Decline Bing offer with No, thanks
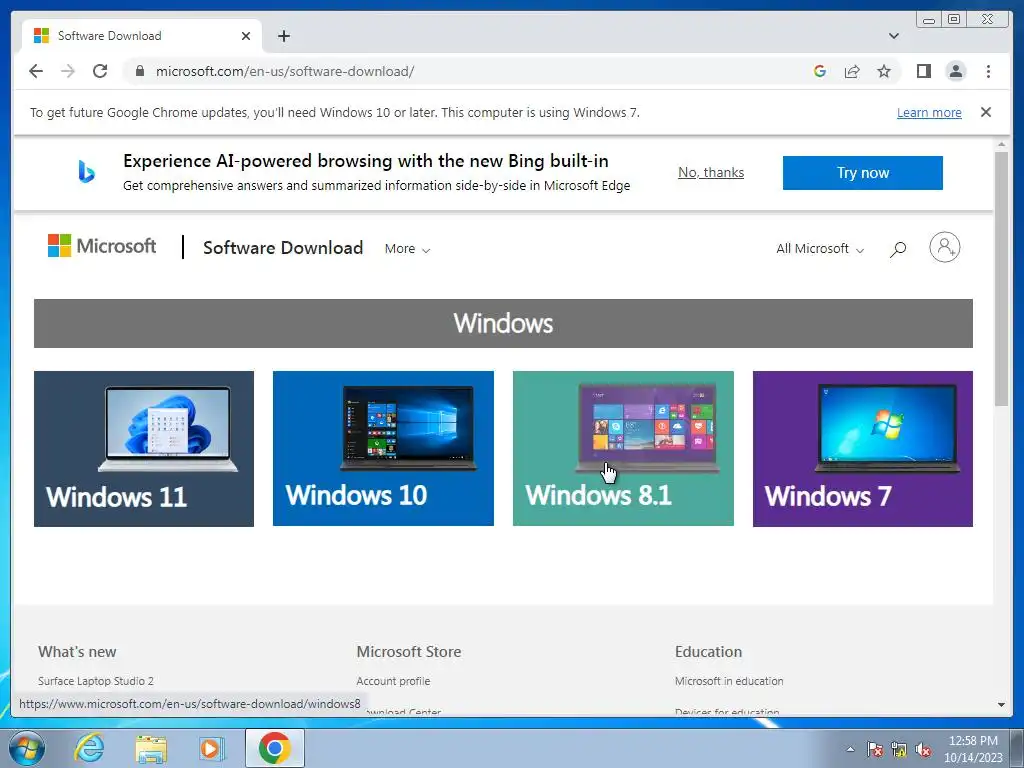This screenshot has height=768, width=1024. (711, 172)
